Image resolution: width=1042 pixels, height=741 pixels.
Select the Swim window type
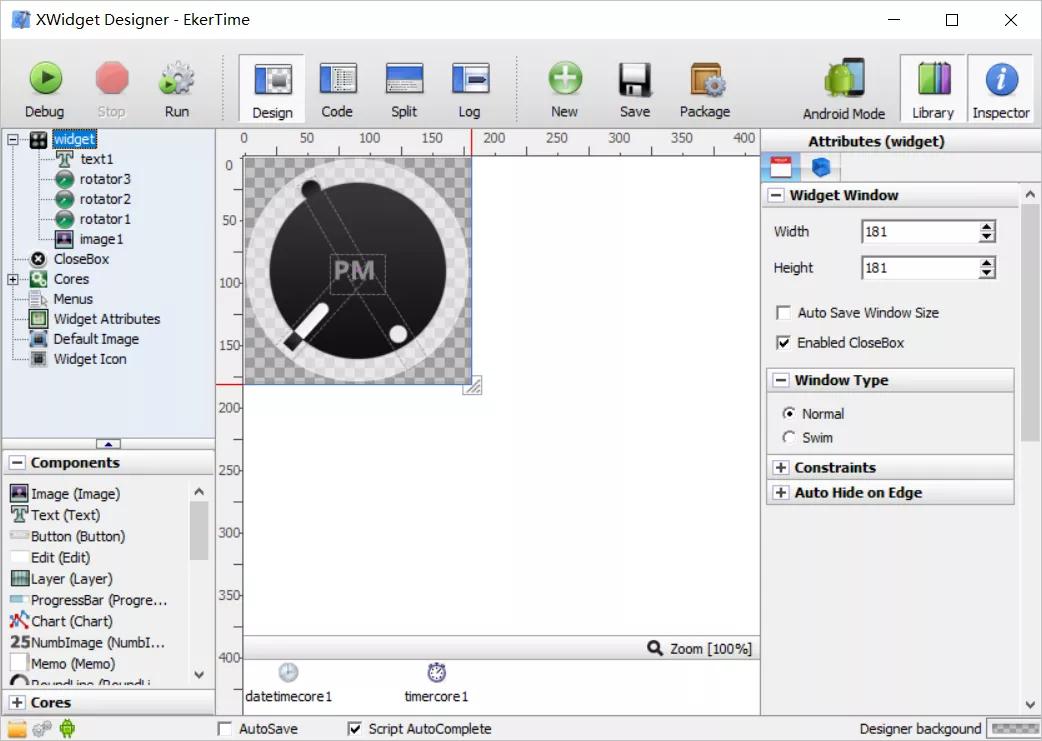(x=790, y=438)
